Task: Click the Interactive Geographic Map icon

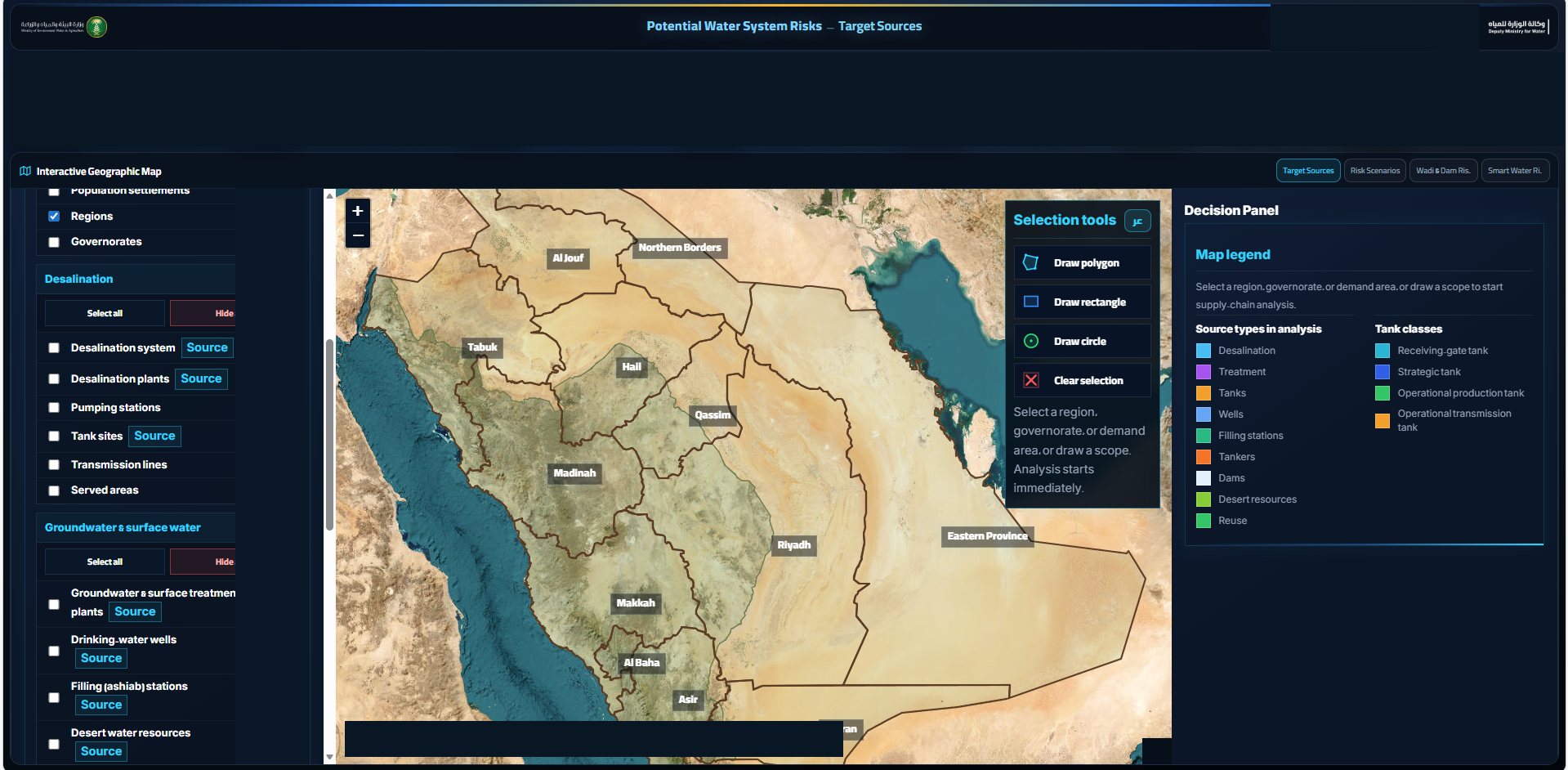Action: click(25, 172)
